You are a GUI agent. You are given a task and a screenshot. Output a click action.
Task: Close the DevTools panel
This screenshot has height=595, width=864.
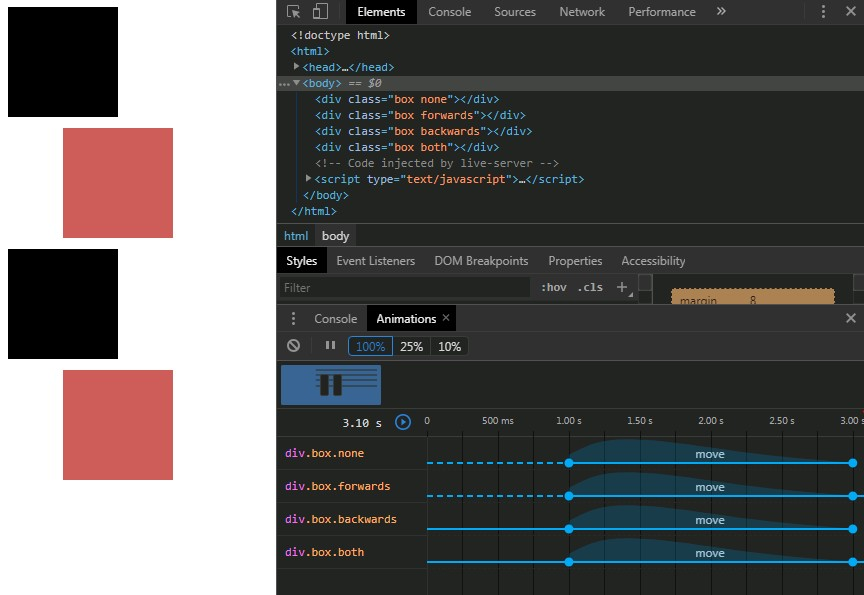851,11
